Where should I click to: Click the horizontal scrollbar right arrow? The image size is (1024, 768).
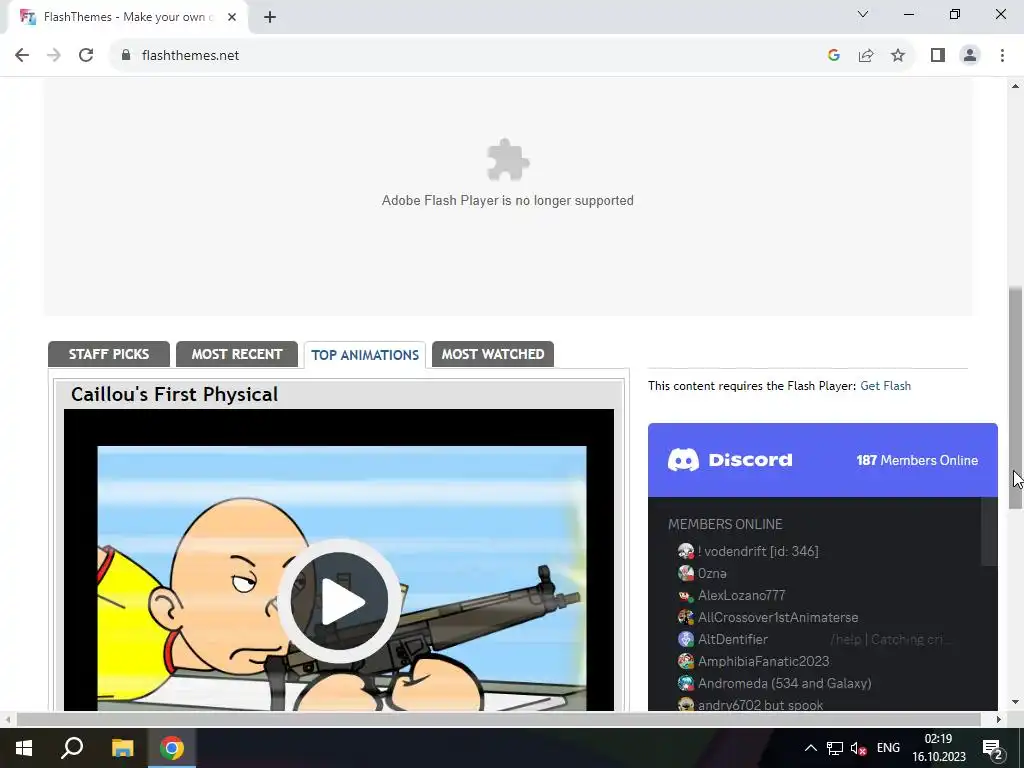[x=999, y=719]
